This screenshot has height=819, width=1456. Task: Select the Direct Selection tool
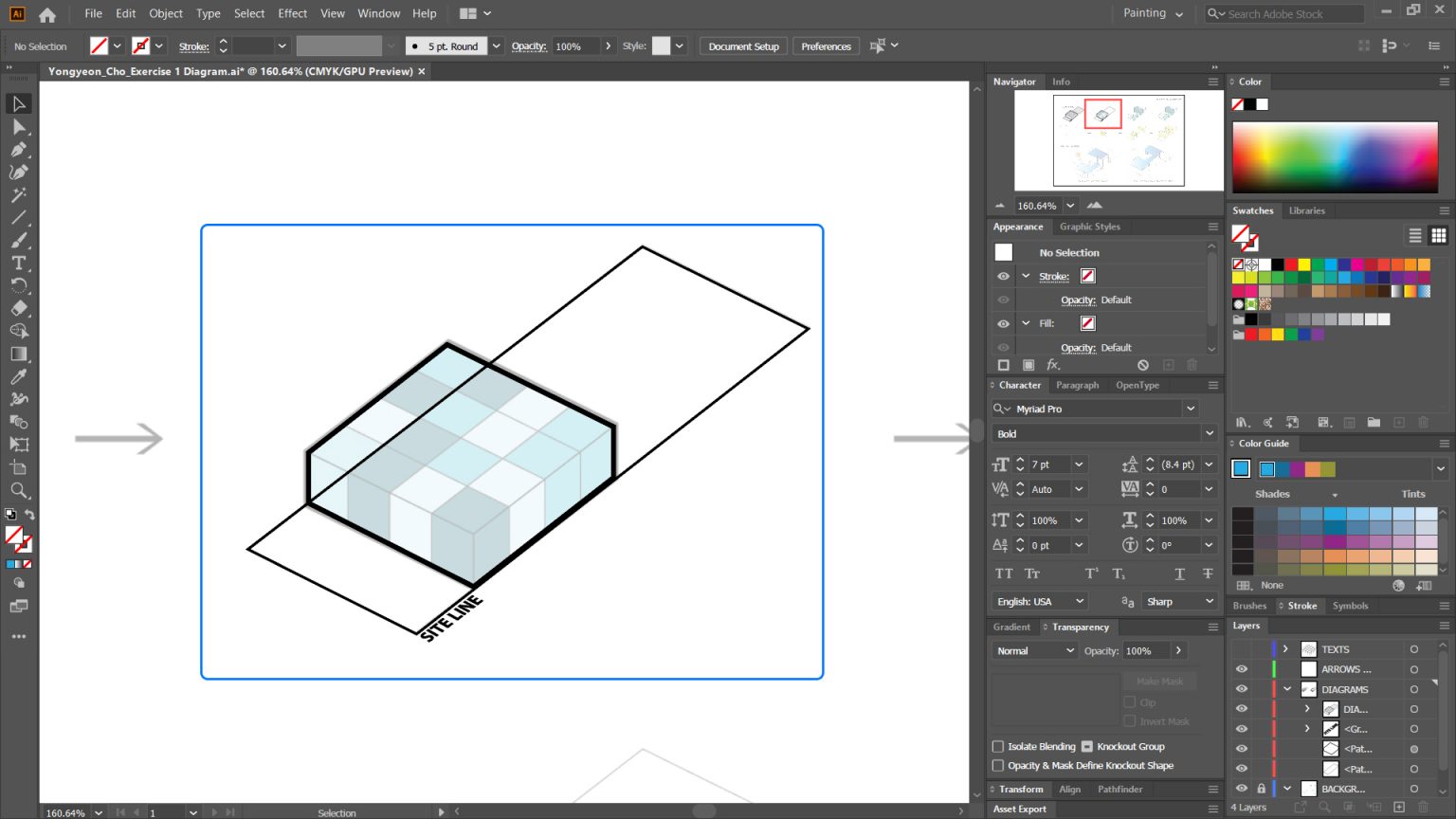tap(18, 127)
